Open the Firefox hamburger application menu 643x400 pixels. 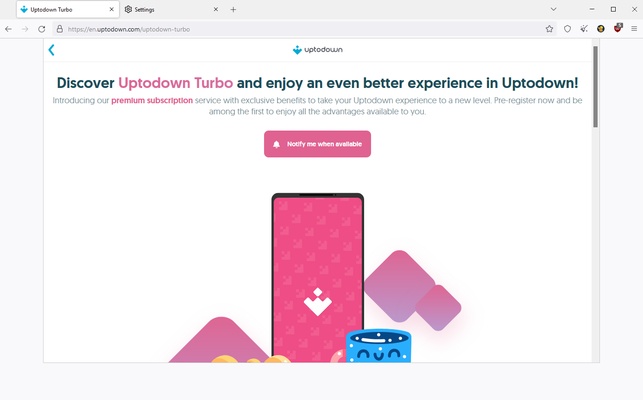(634, 29)
